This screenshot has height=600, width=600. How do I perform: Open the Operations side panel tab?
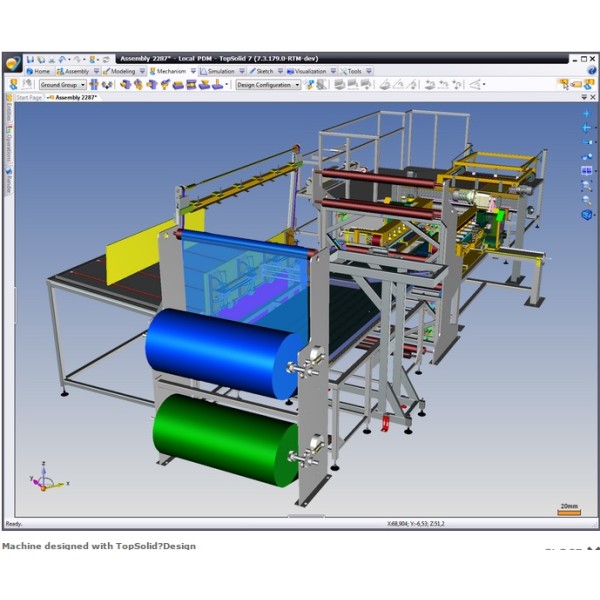(9, 146)
